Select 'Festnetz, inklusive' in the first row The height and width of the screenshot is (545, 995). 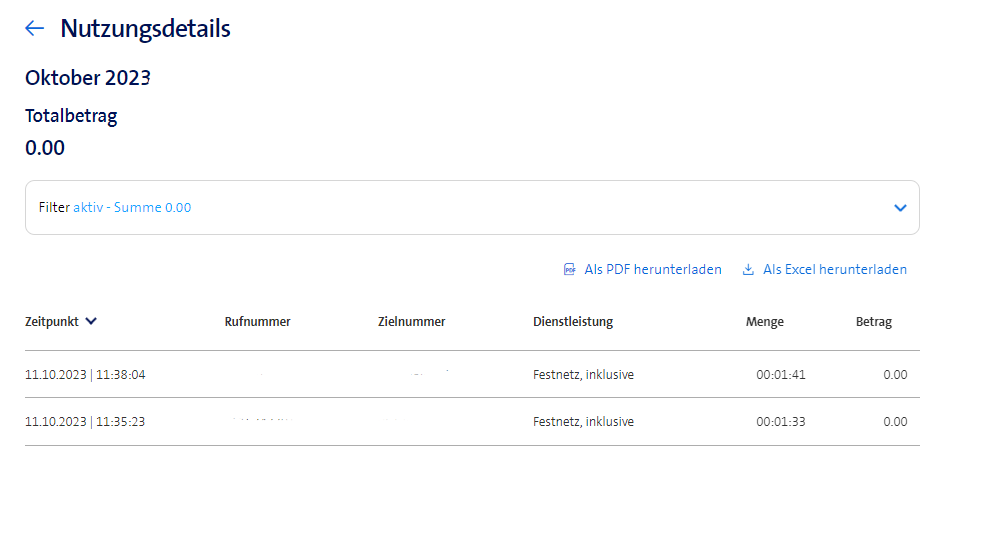[x=583, y=375]
